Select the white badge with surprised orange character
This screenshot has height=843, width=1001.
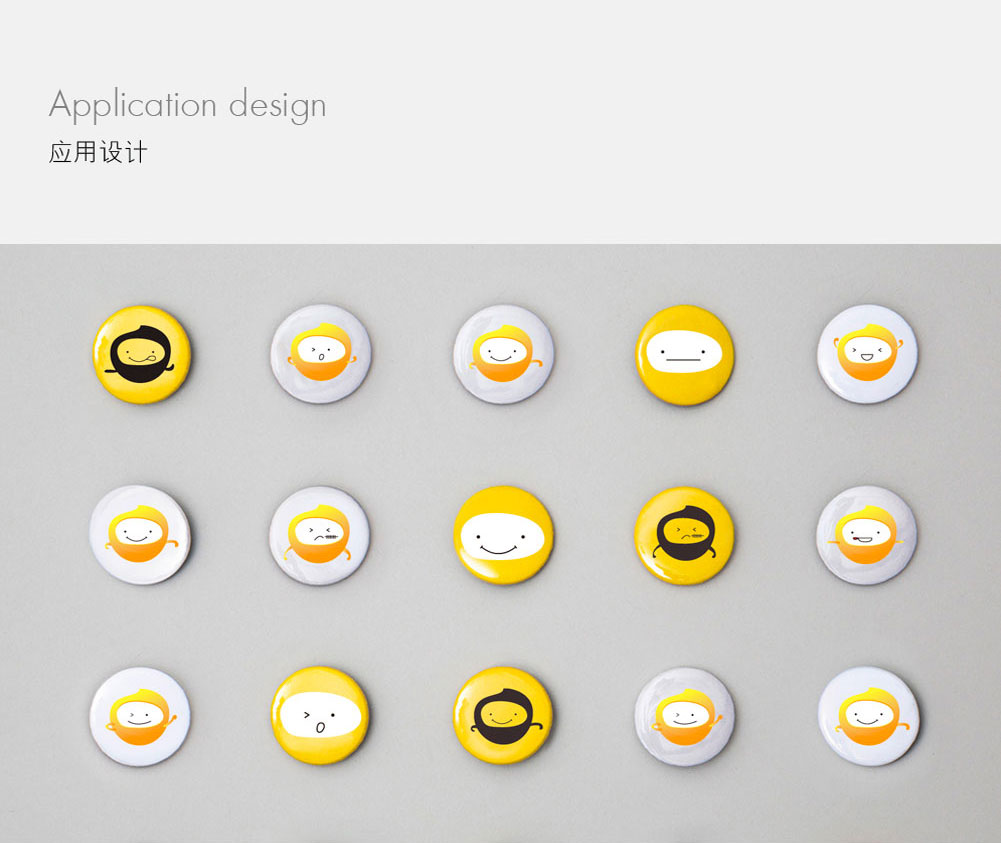[320, 354]
